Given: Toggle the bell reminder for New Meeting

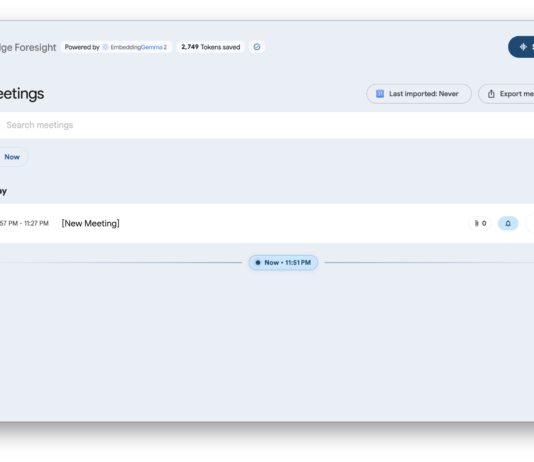Looking at the screenshot, I should 508,223.
